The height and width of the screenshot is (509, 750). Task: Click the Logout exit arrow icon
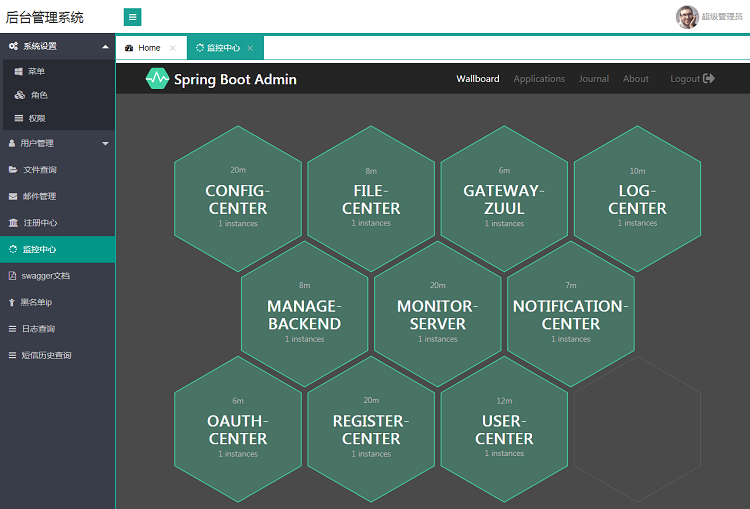click(709, 78)
